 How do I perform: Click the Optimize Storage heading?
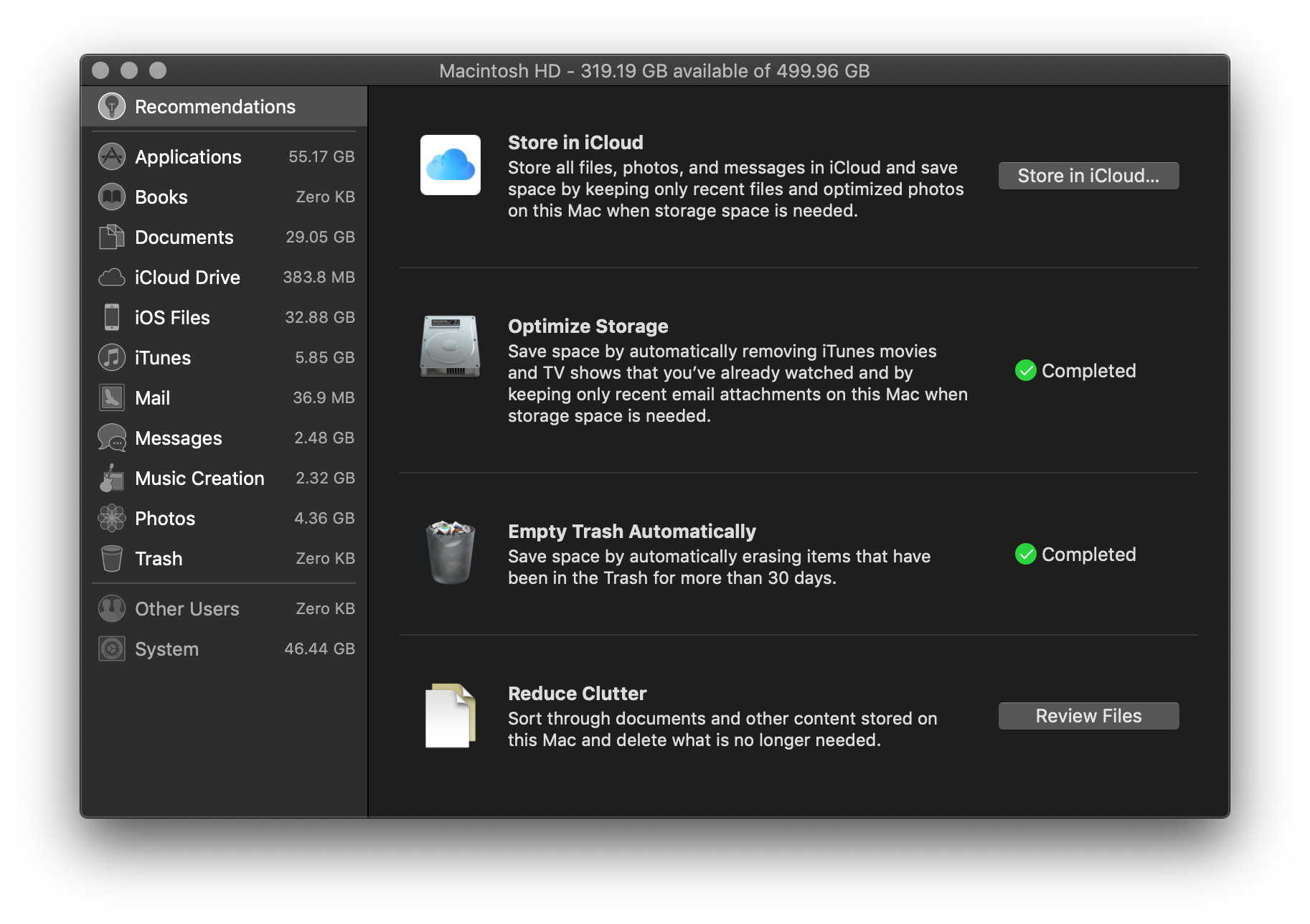point(588,326)
